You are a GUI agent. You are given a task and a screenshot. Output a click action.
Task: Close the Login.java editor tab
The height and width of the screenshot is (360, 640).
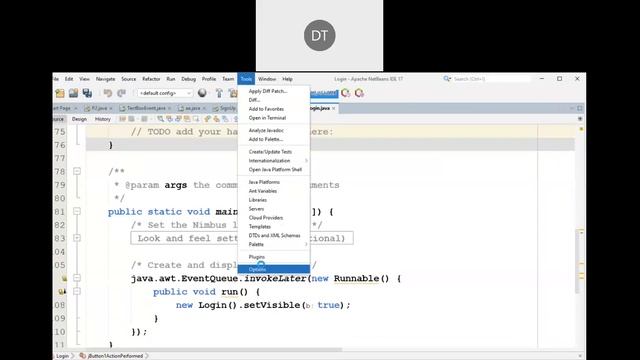pyautogui.click(x=333, y=108)
